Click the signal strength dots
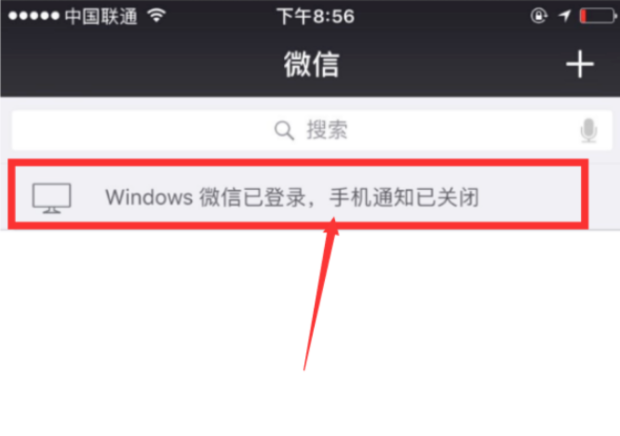Screen dimensions: 620x436 click(34, 16)
